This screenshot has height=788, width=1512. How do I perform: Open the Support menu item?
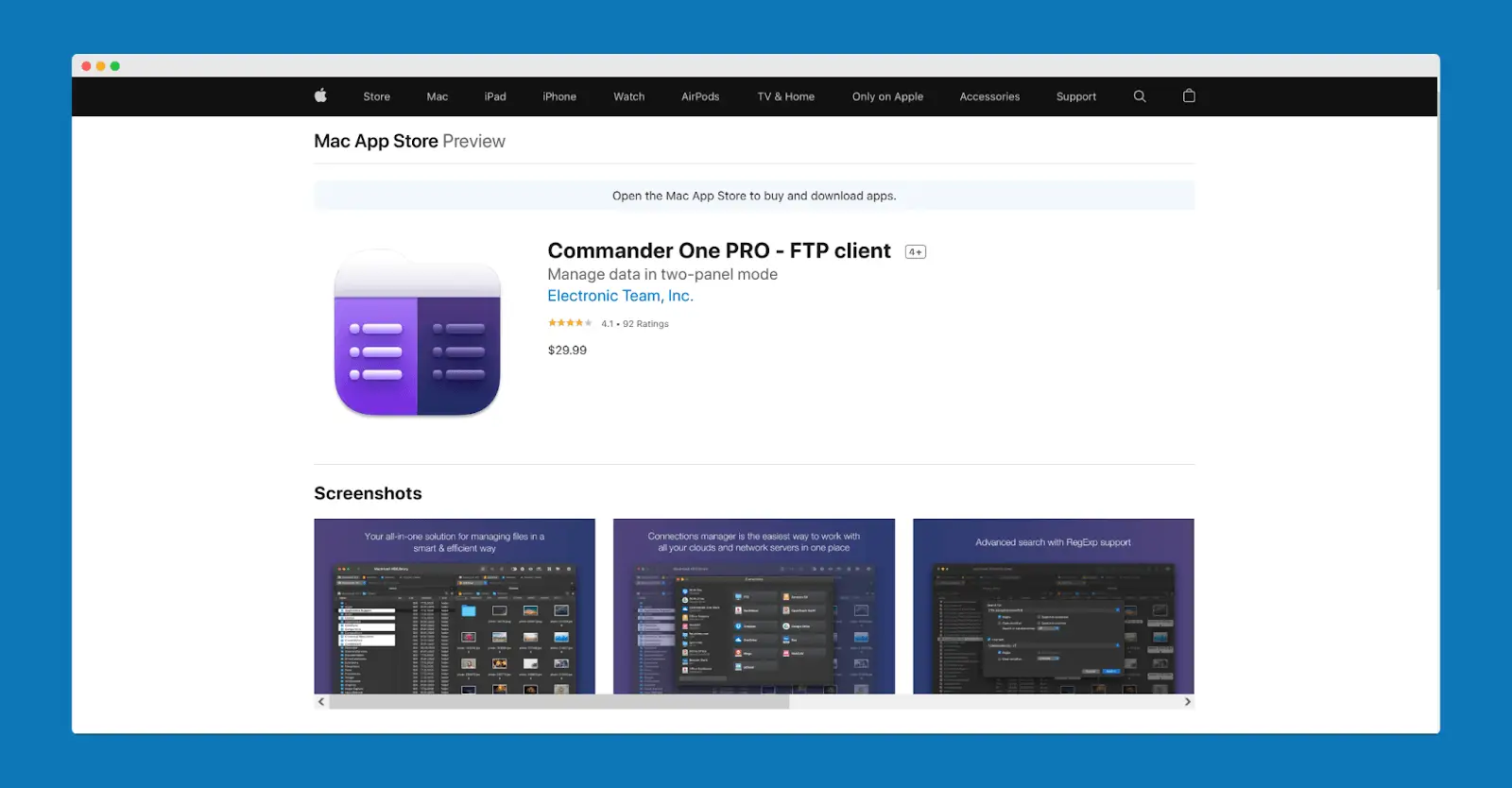1075,96
